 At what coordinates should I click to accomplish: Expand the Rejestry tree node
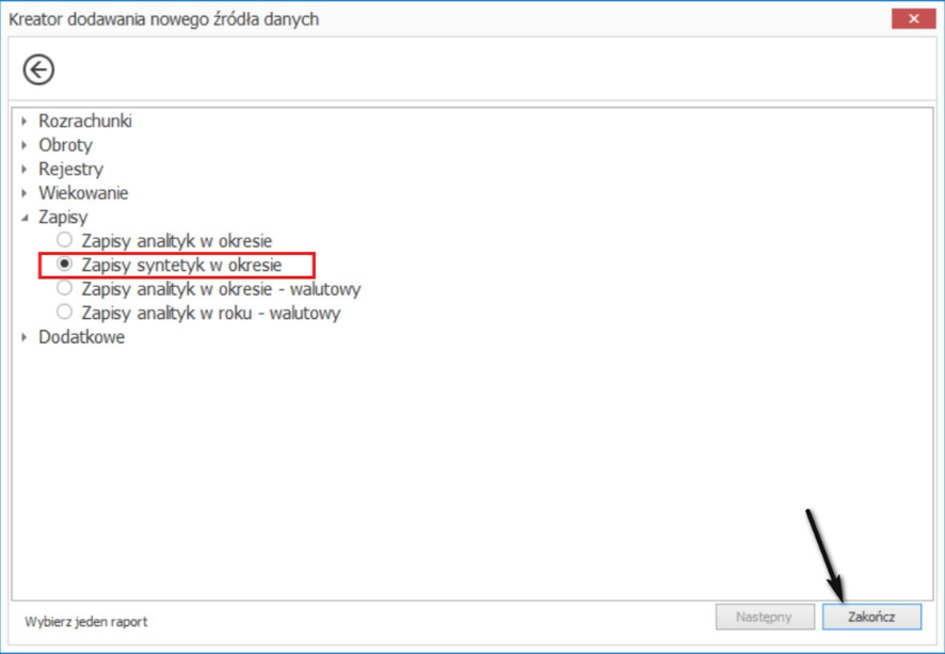pos(24,169)
